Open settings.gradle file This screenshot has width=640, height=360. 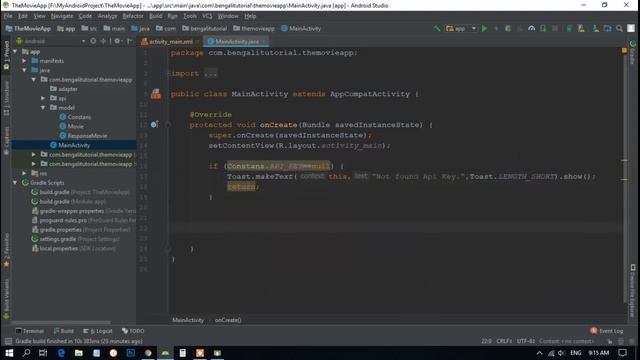click(76, 239)
